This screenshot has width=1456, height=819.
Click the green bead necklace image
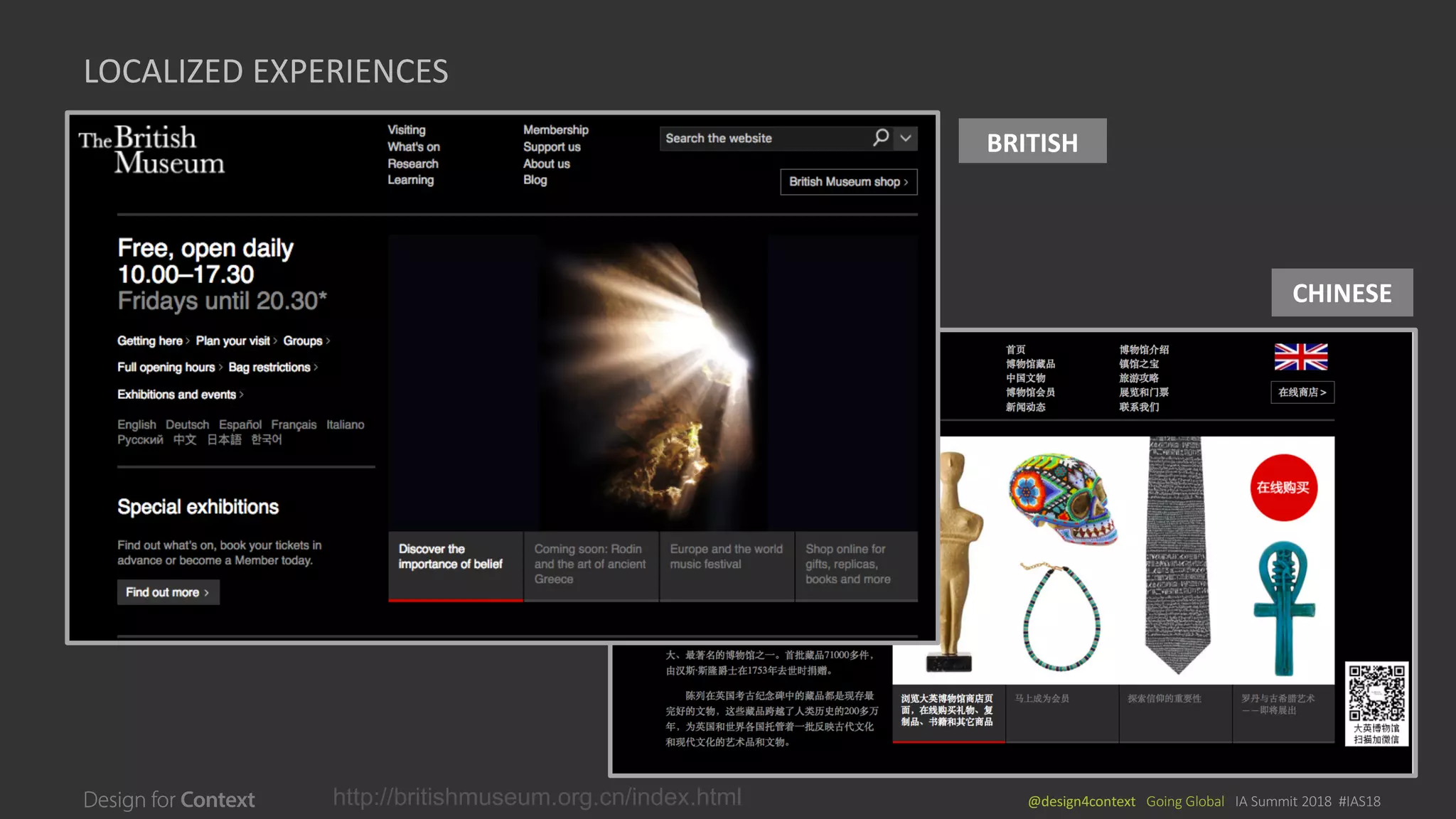click(x=1061, y=616)
